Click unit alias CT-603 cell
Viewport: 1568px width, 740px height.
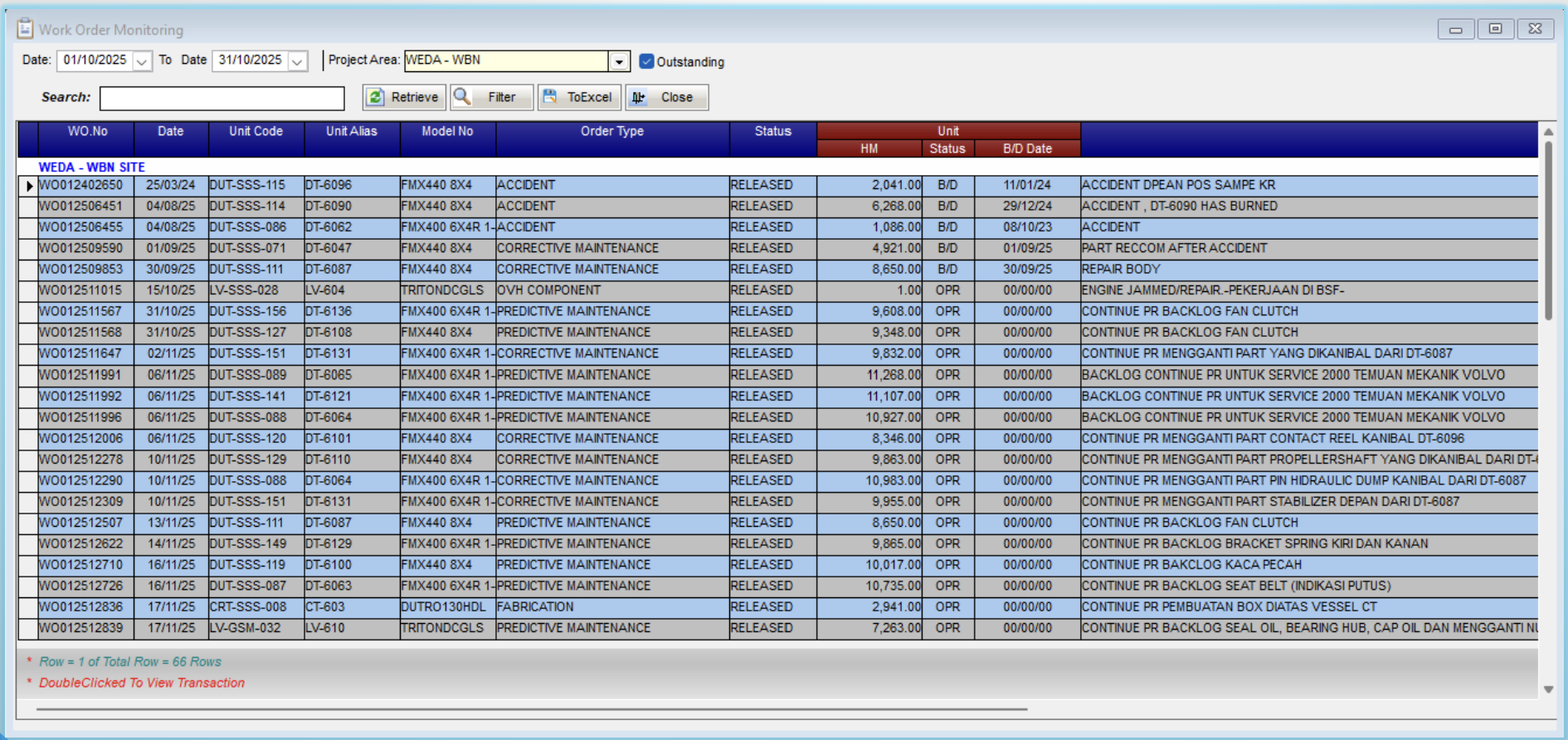(352, 606)
